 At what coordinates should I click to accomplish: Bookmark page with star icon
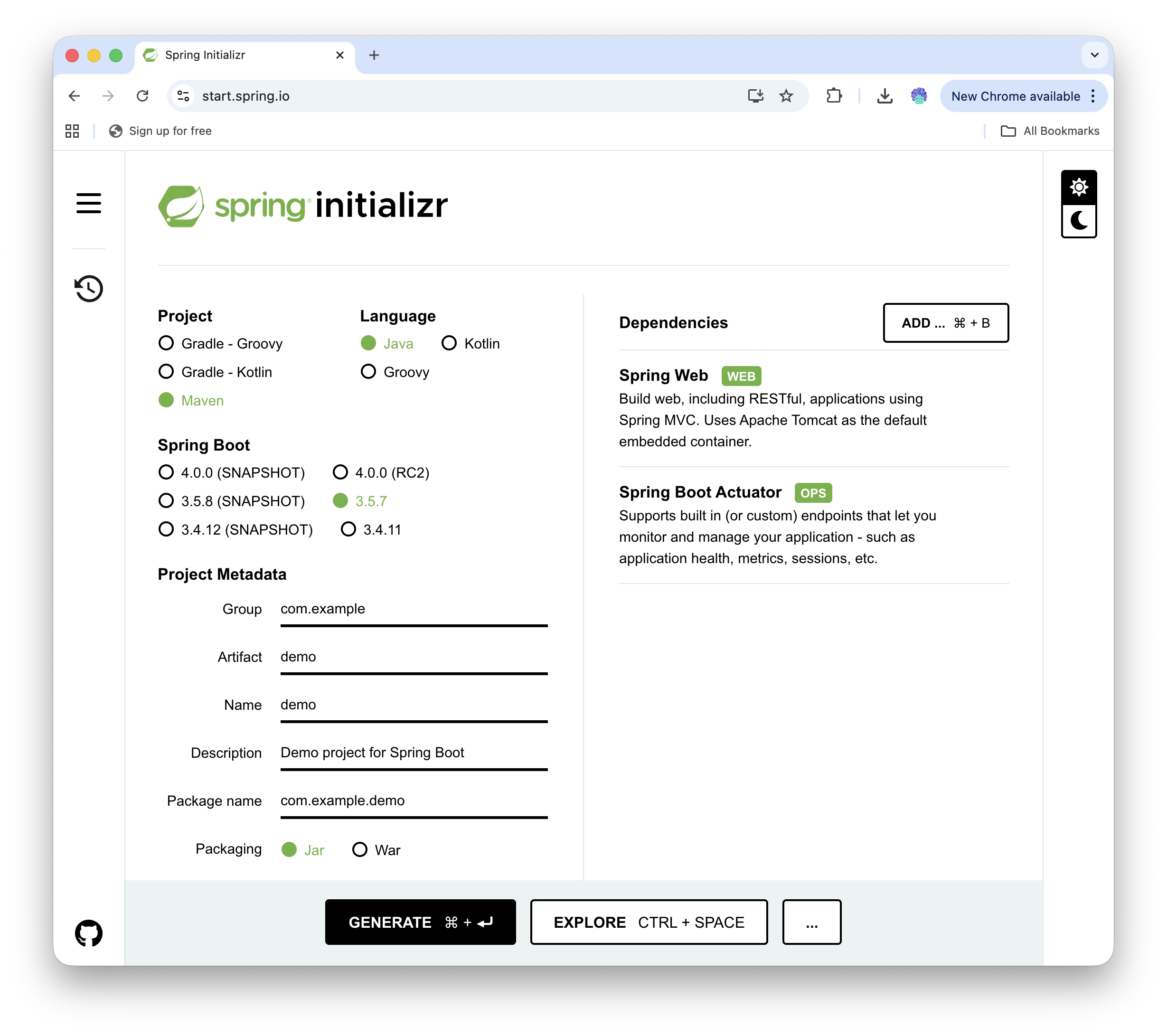click(786, 96)
